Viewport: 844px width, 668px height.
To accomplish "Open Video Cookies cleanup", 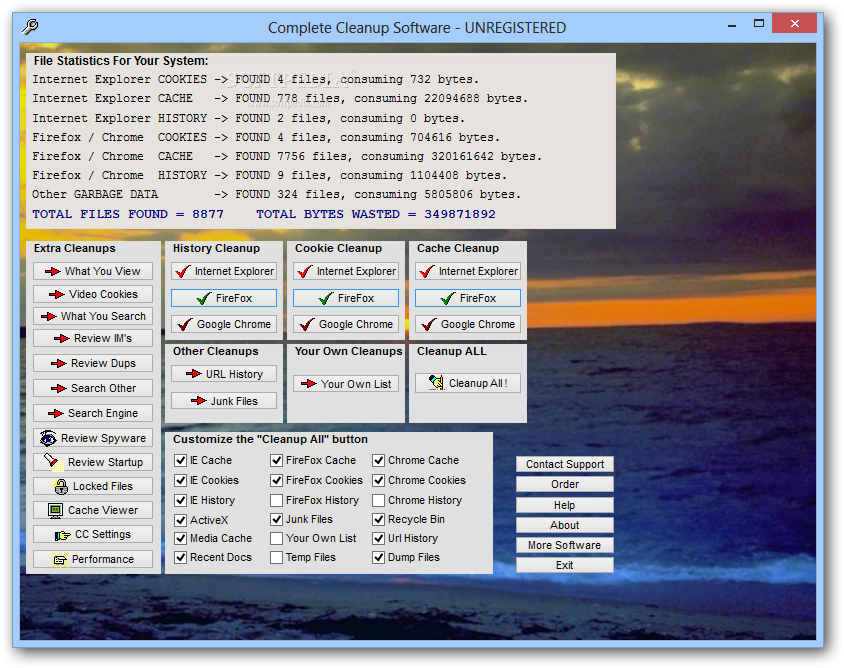I will pyautogui.click(x=93, y=294).
